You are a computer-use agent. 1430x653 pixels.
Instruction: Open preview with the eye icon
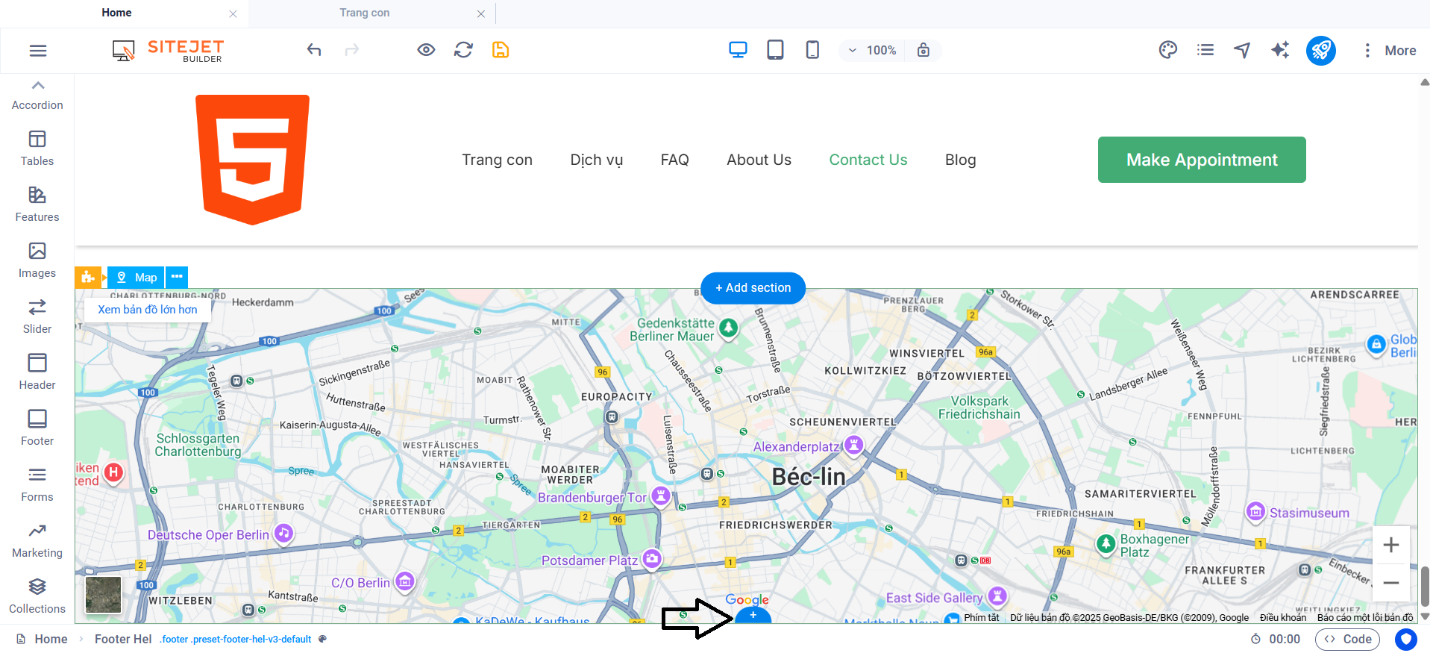click(x=426, y=50)
